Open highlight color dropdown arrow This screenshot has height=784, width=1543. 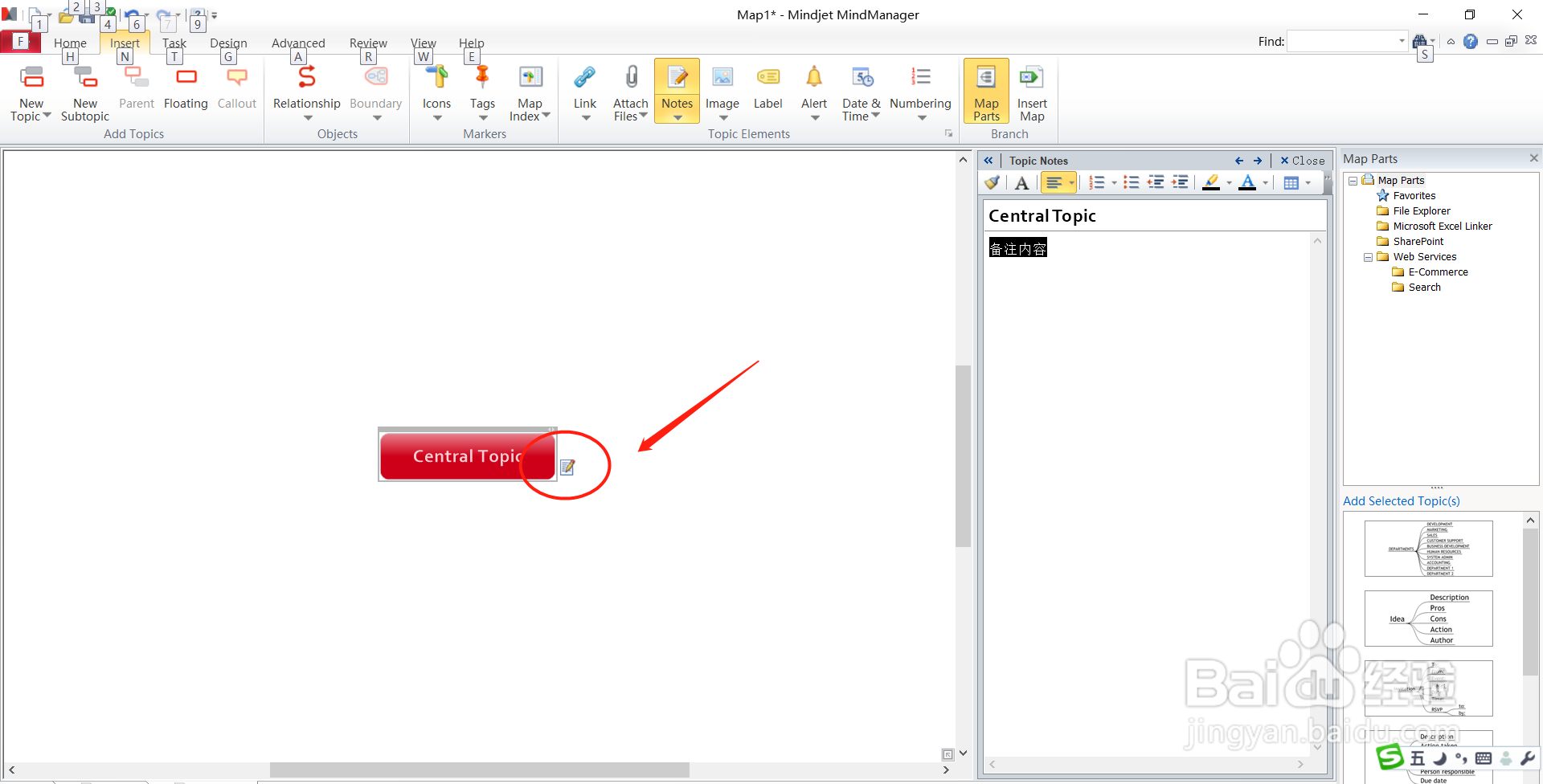(1229, 183)
